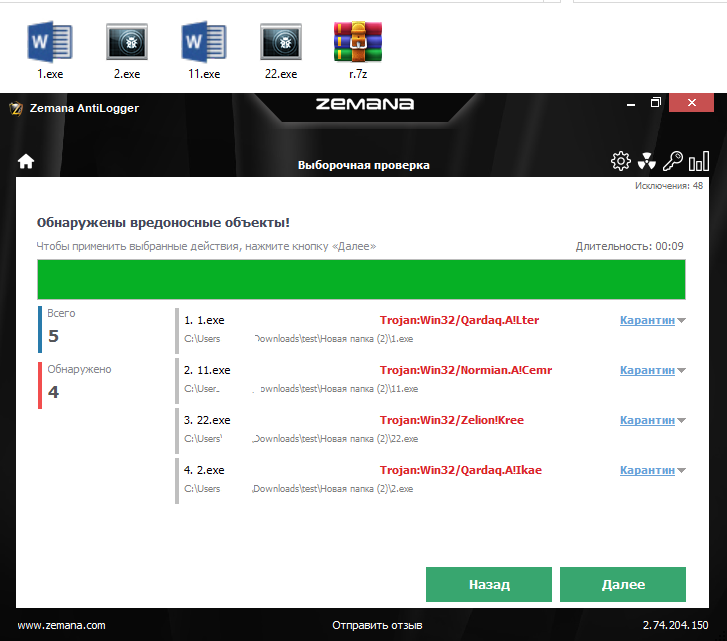This screenshot has width=727, height=641.
Task: Select the 2.exe file icon
Action: [x=127, y=42]
